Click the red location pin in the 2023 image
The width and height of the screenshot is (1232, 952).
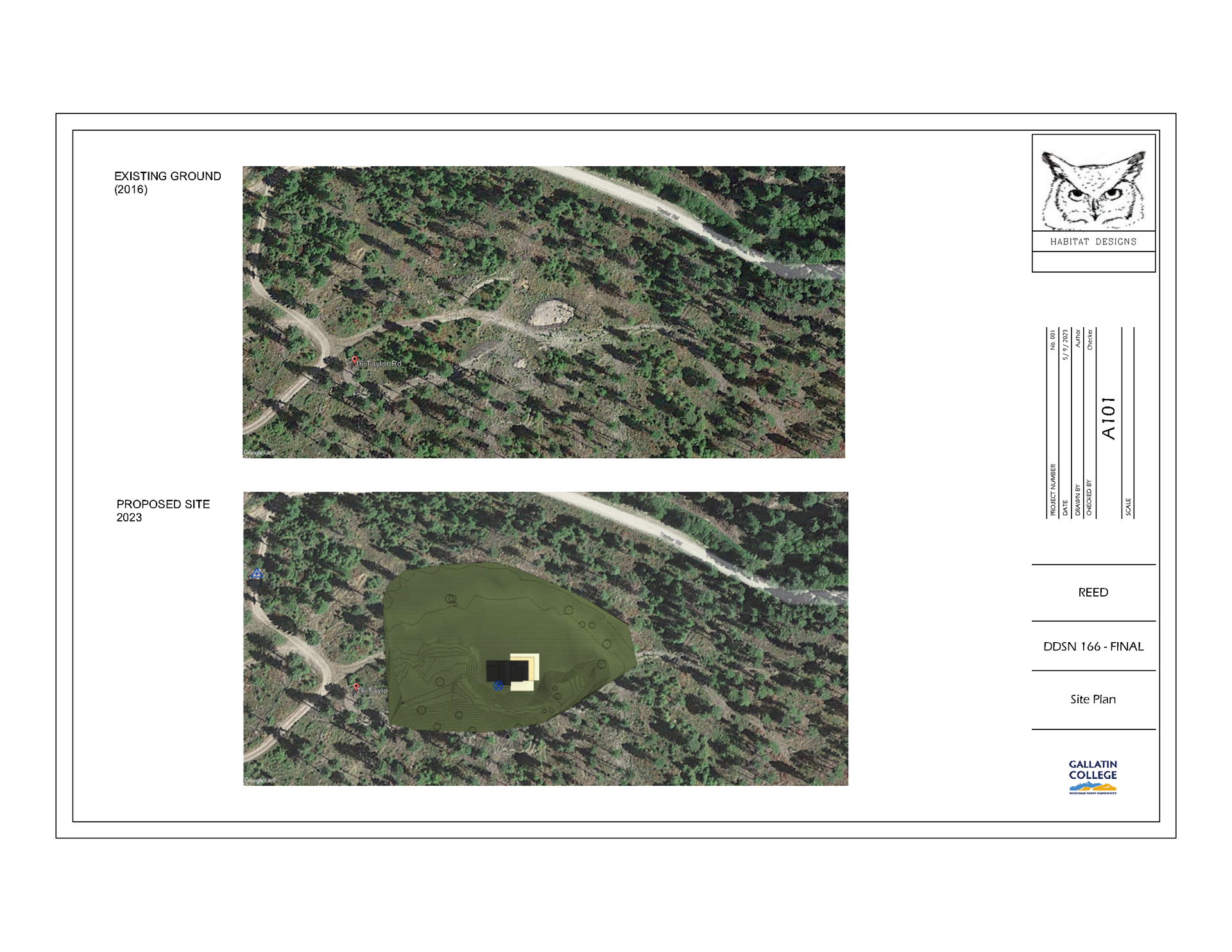pos(356,687)
